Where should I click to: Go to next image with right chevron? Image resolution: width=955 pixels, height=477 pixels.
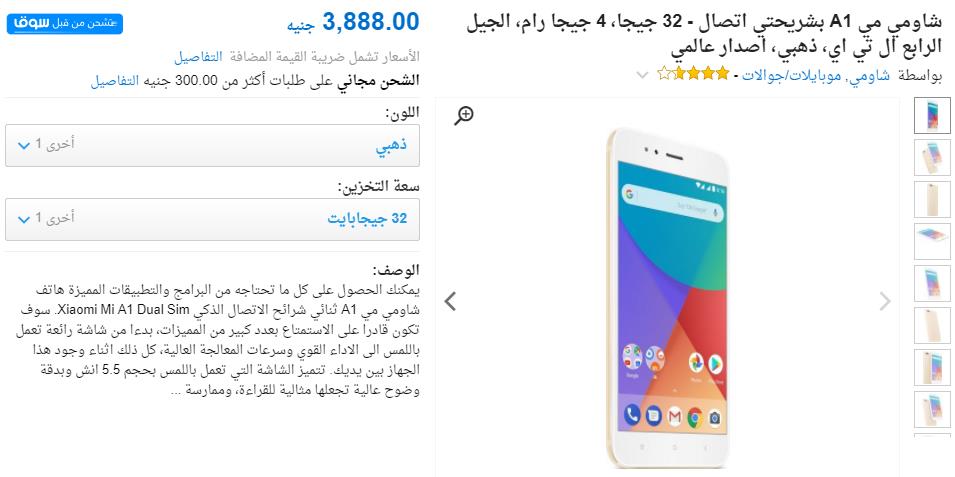[x=885, y=301]
